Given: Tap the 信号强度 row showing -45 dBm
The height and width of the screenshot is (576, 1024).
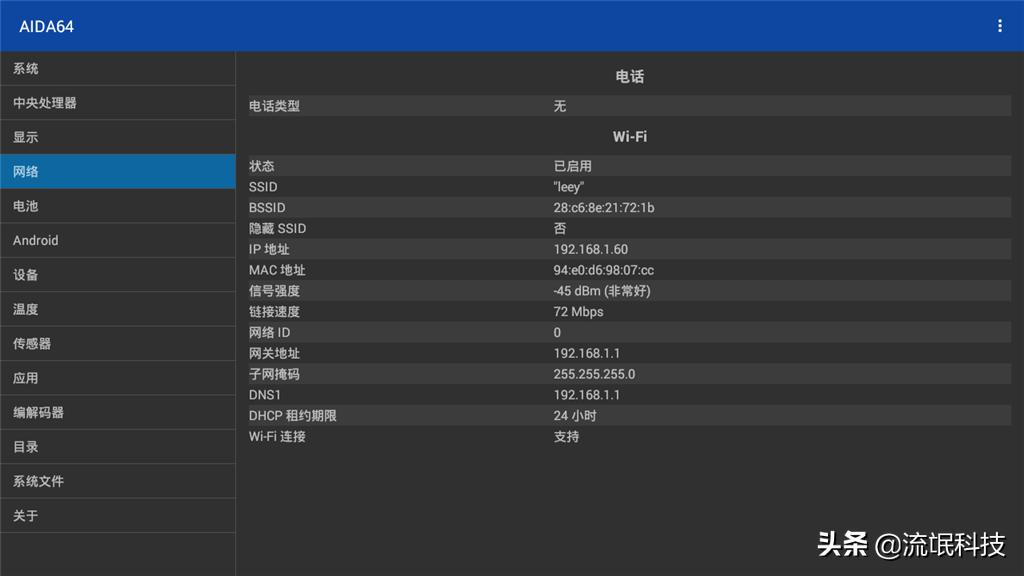Looking at the screenshot, I should coord(630,291).
